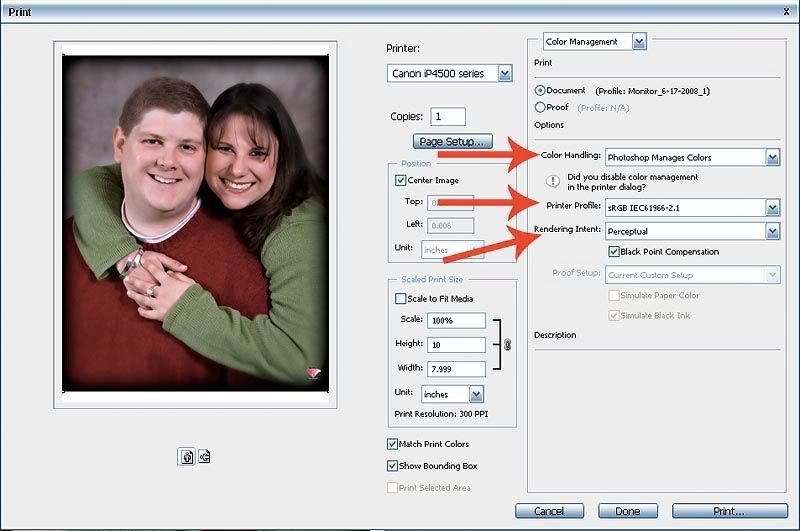800x531 pixels.
Task: Select the Proof radio button
Action: click(541, 107)
